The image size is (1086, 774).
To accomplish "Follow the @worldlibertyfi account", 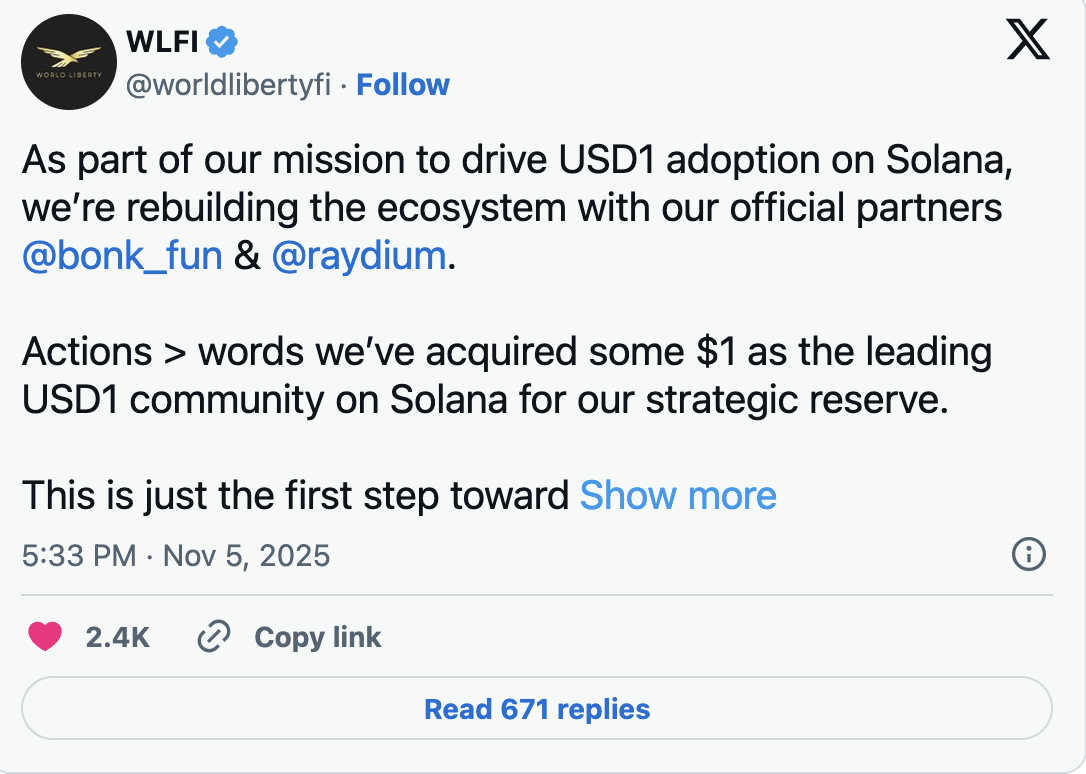I will pos(403,85).
